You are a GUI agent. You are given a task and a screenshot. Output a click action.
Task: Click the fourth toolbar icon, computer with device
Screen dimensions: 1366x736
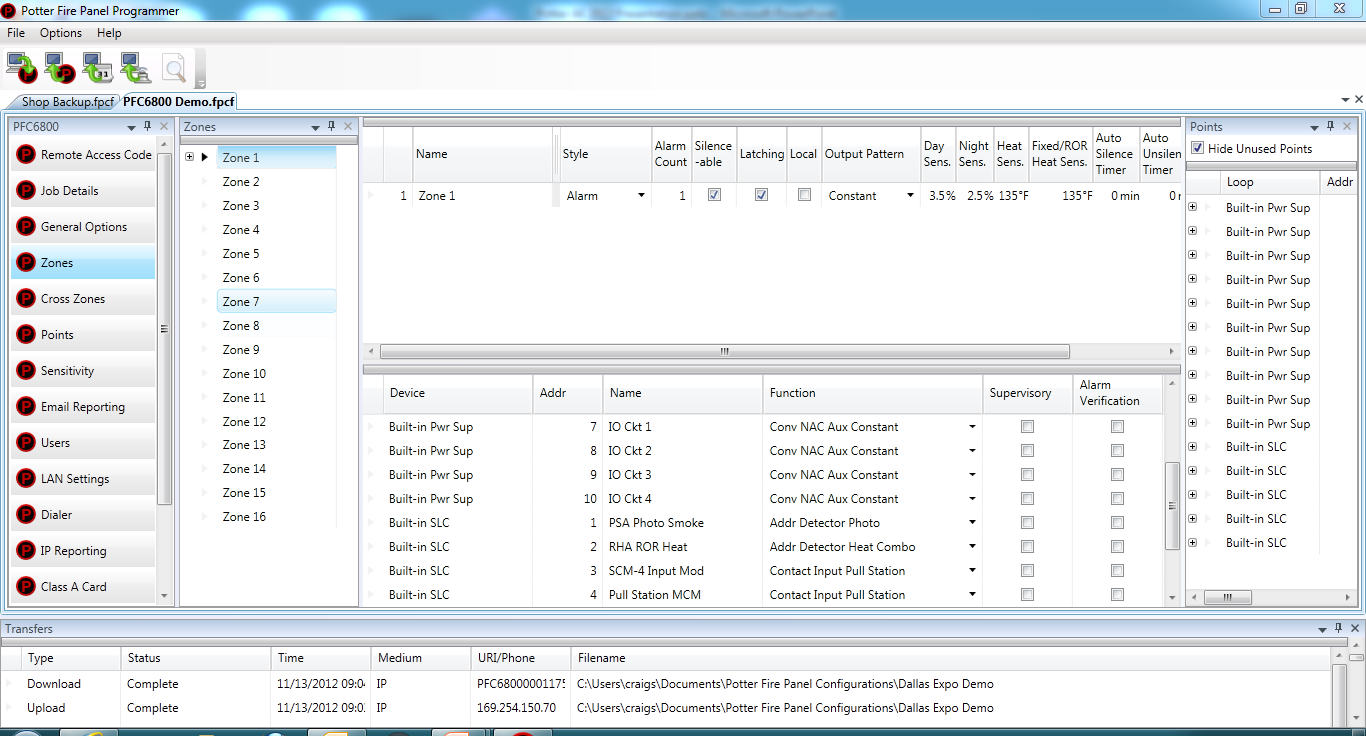(x=136, y=68)
